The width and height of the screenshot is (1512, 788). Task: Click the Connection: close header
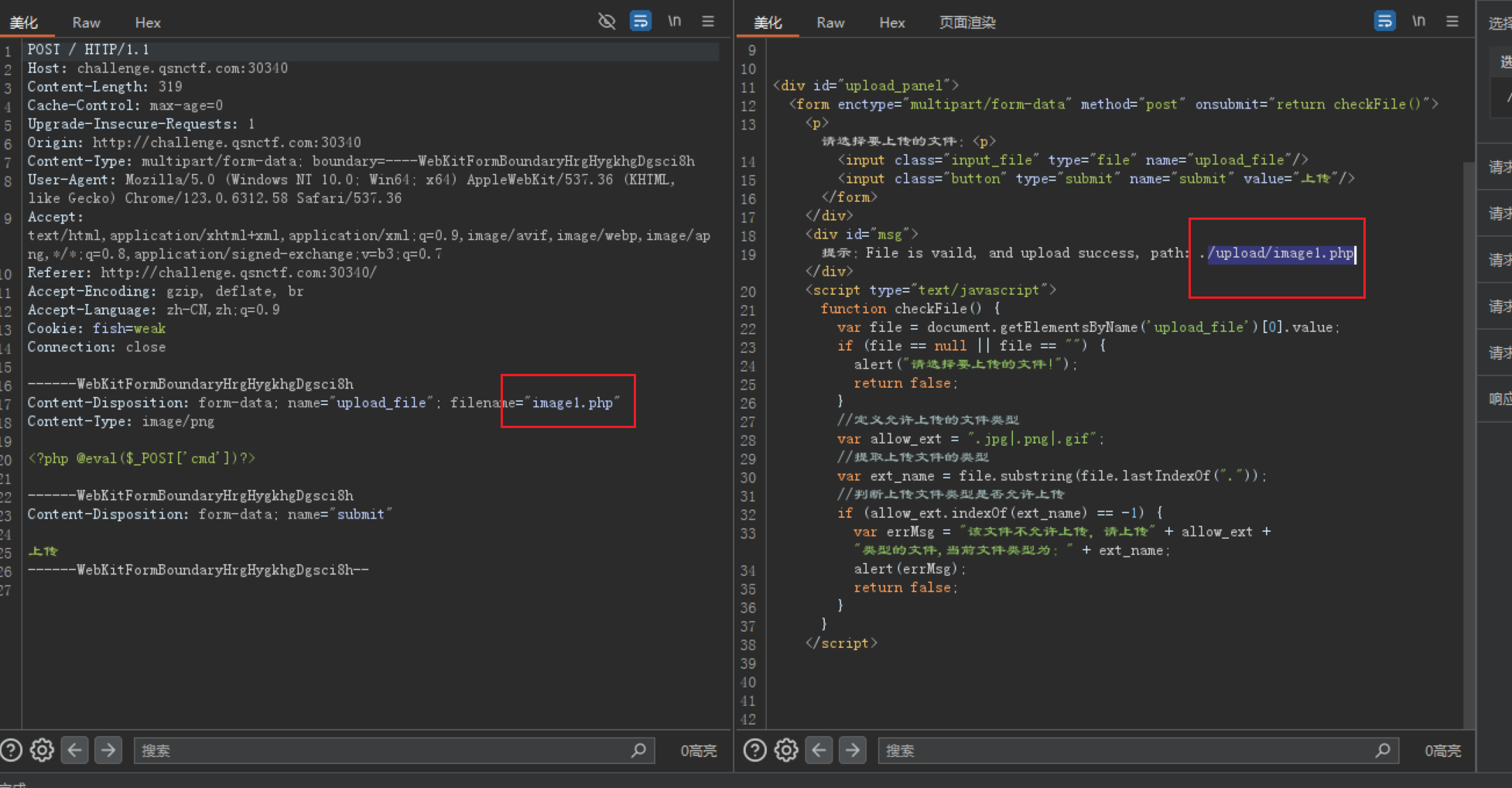(97, 347)
